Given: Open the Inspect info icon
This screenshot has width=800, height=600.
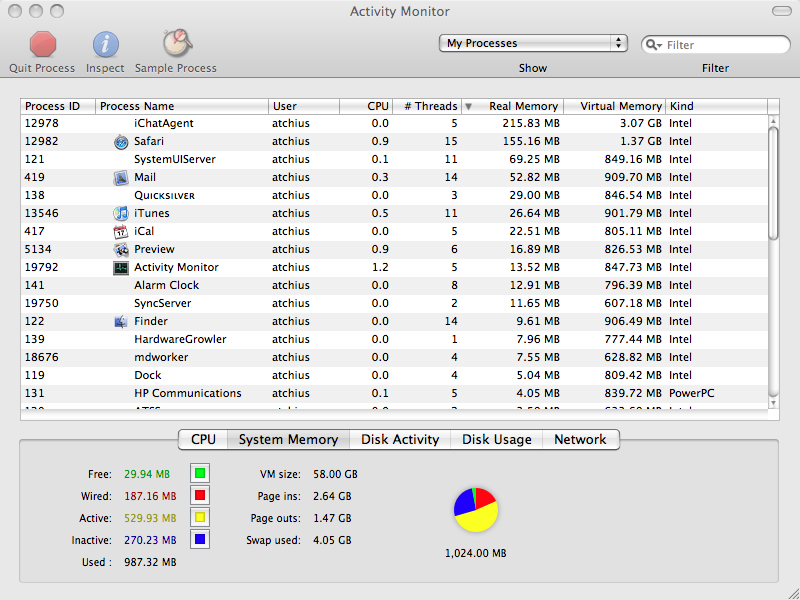Looking at the screenshot, I should click(x=105, y=44).
